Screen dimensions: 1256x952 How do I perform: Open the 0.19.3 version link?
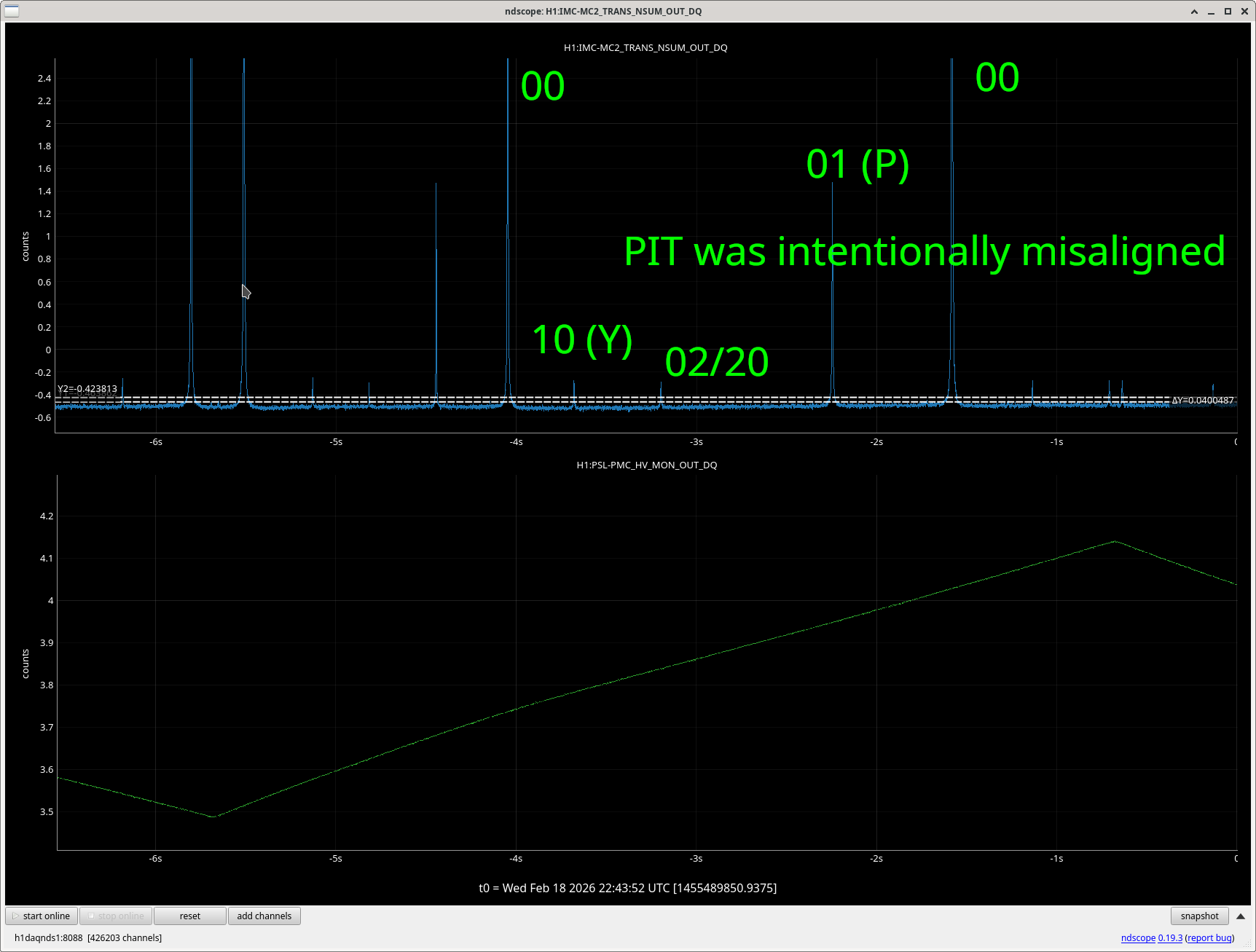point(1170,937)
